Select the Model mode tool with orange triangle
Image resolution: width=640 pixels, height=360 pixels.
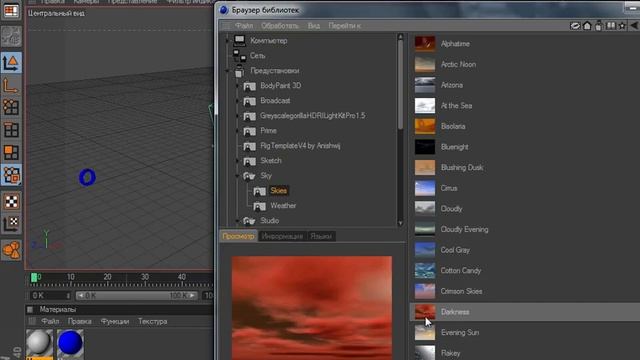tap(11, 63)
